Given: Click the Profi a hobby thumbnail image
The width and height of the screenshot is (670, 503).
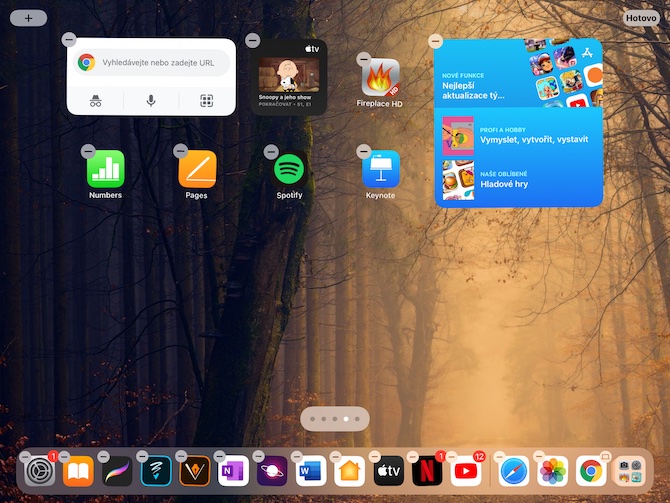Looking at the screenshot, I should click(458, 135).
